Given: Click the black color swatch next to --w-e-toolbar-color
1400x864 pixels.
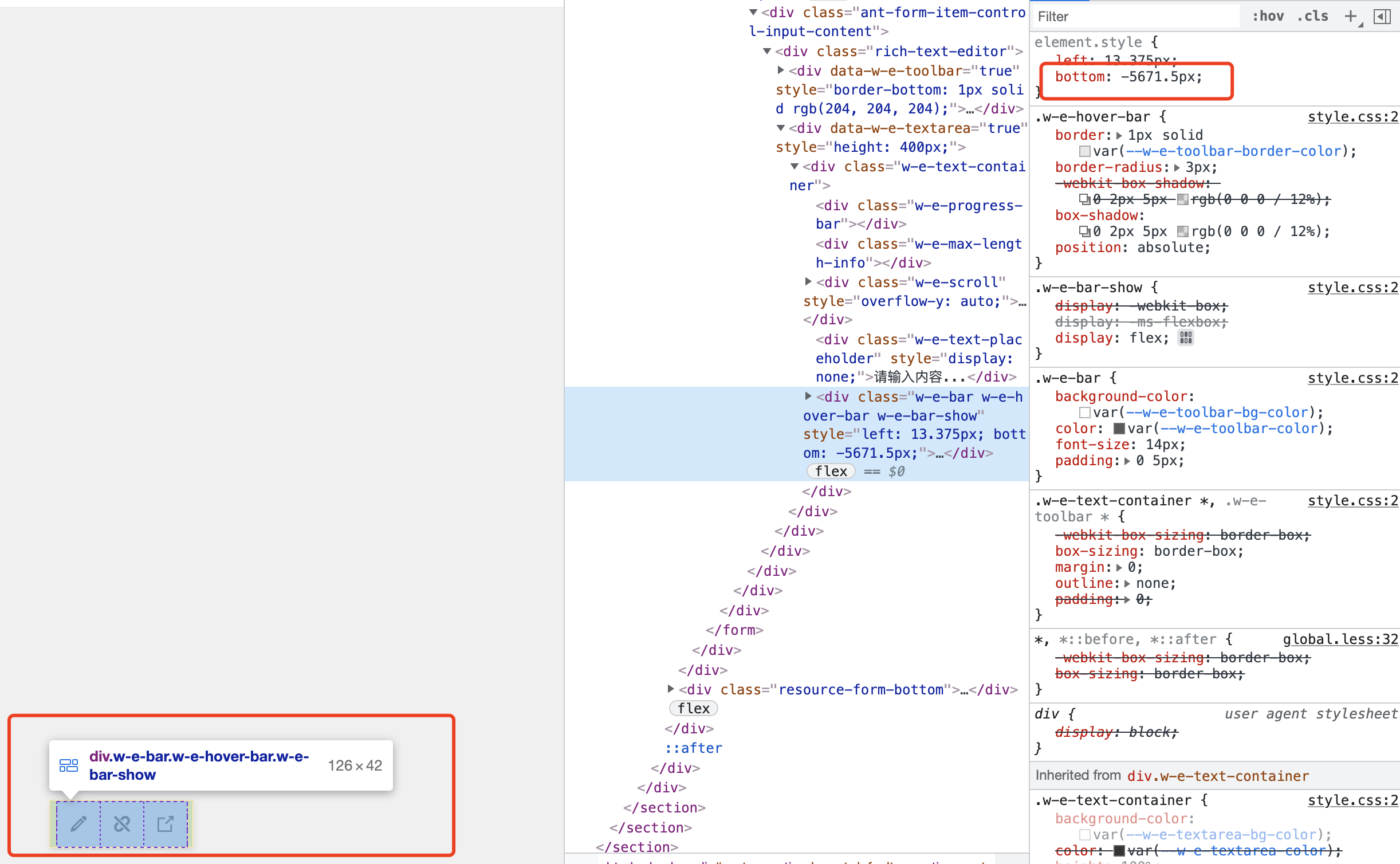Looking at the screenshot, I should [1118, 428].
